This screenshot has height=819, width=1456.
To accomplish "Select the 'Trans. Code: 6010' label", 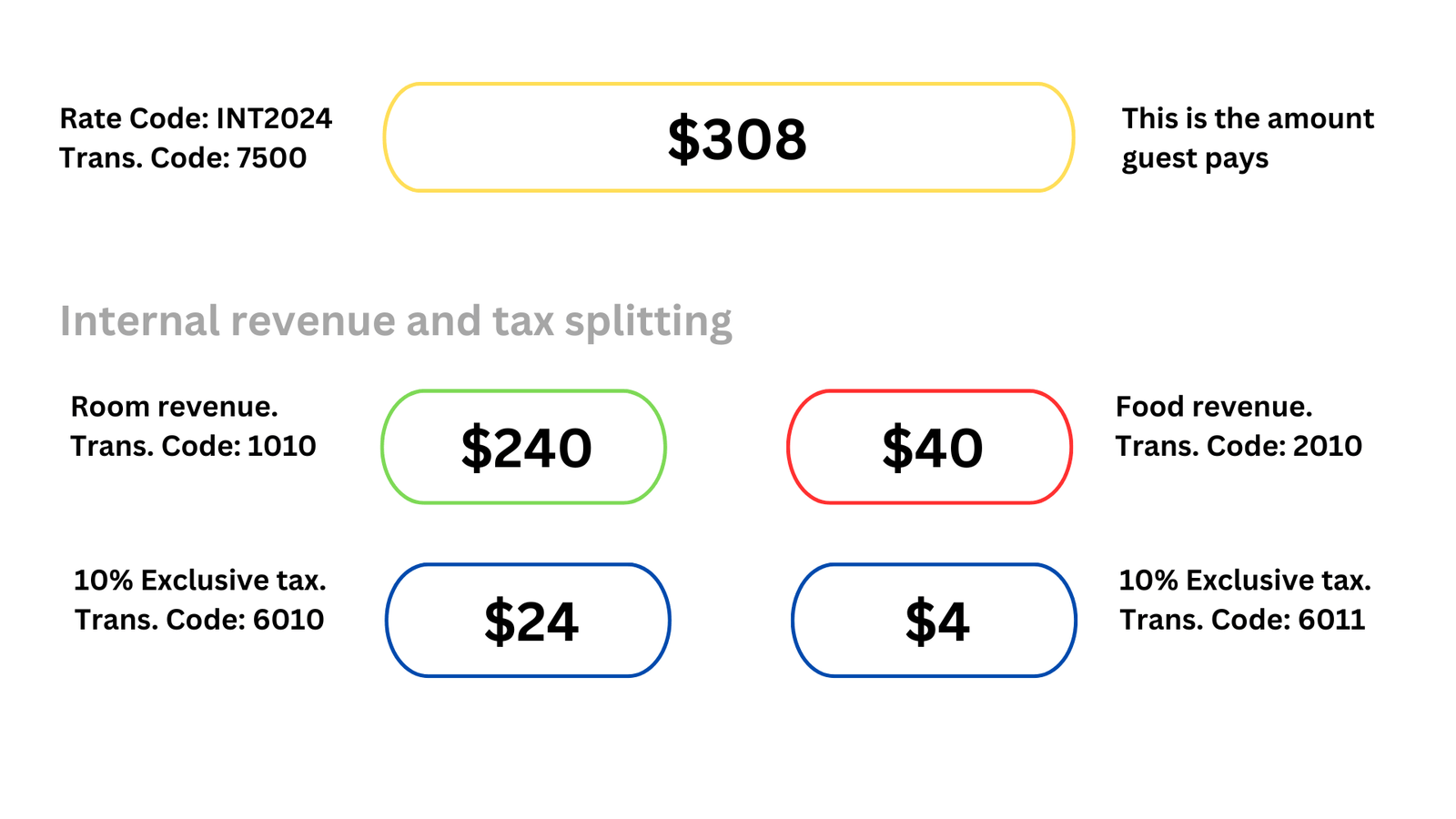I will coord(198,620).
